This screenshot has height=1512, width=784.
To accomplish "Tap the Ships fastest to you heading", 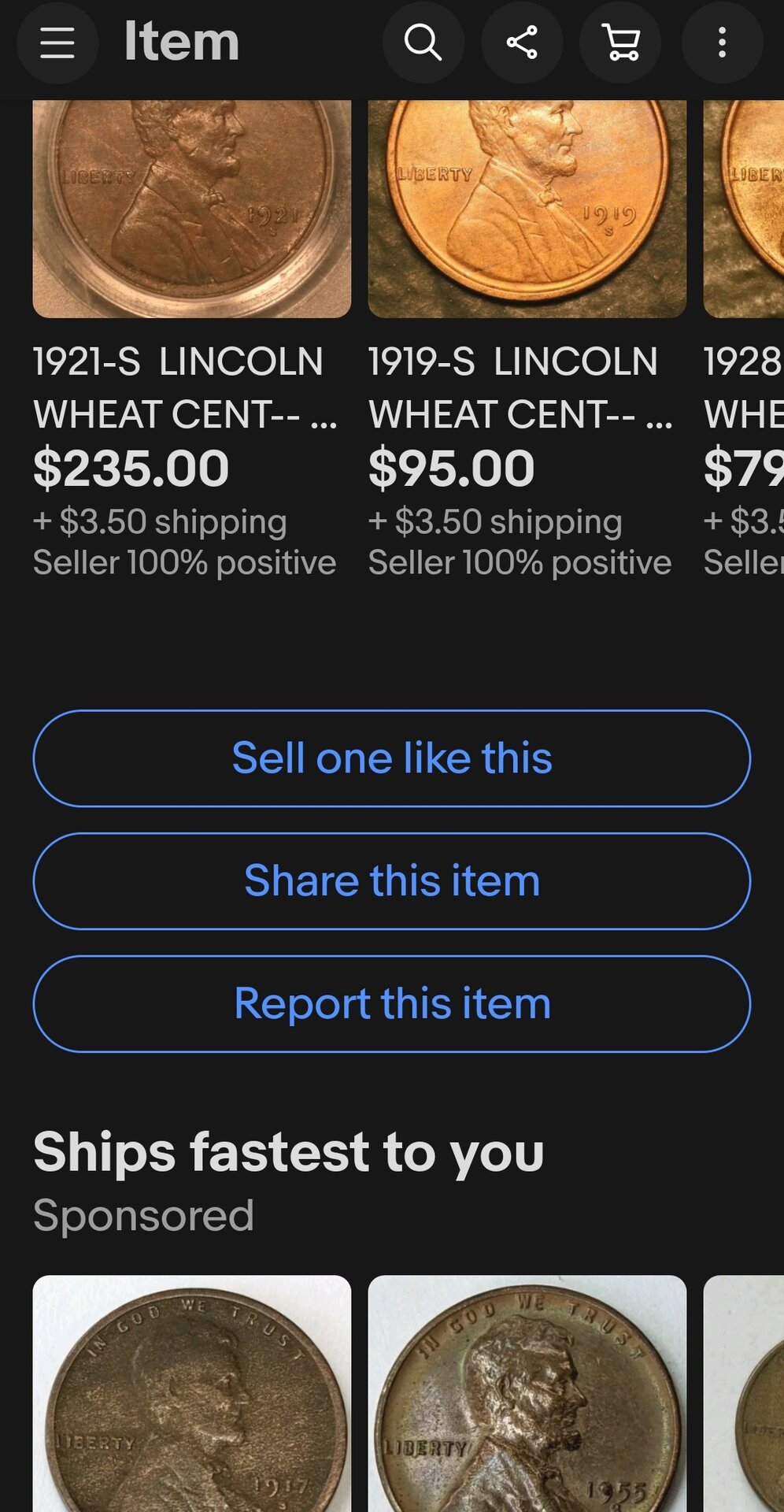I will point(288,1151).
